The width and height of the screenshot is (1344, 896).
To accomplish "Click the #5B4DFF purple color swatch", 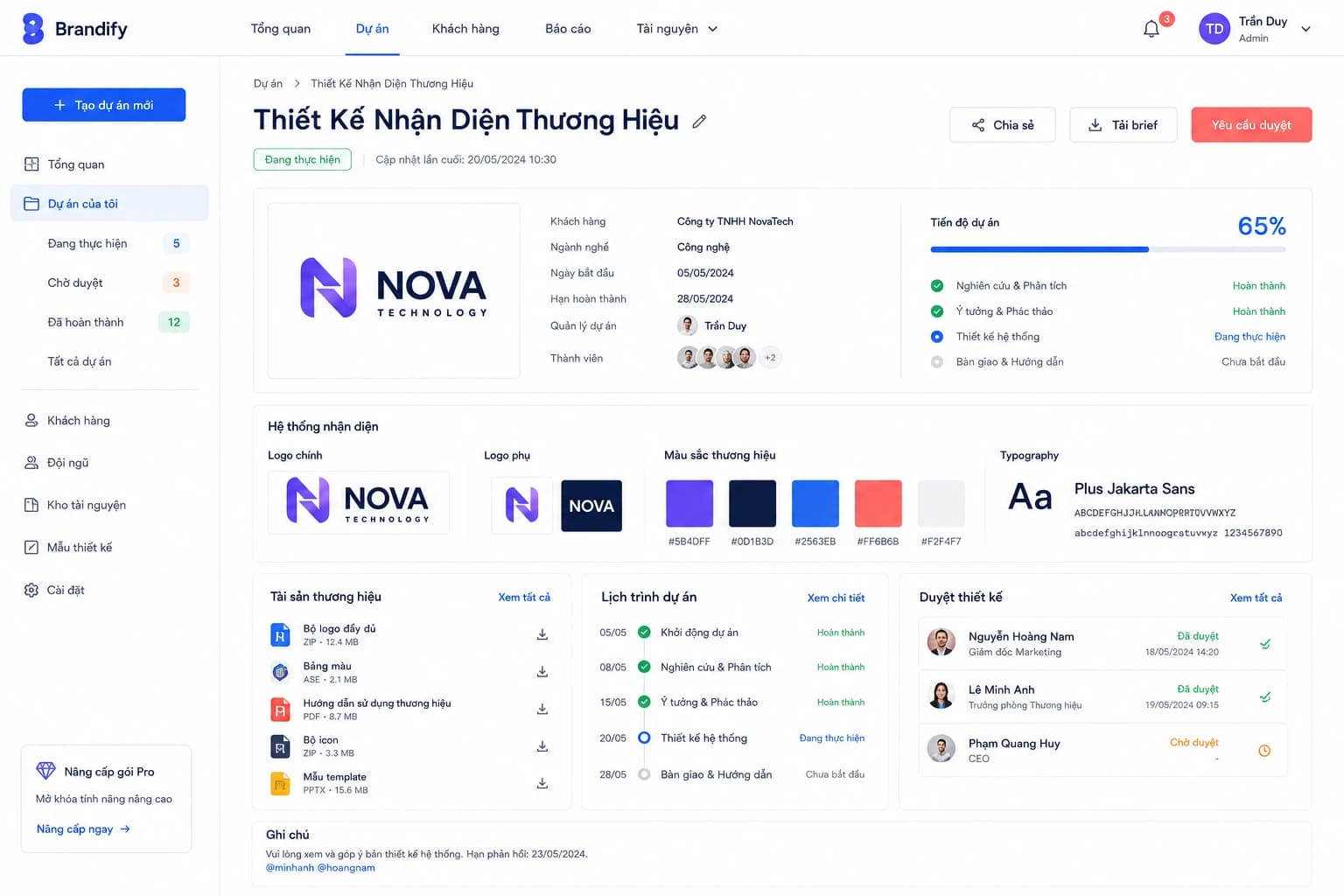I will (x=689, y=503).
